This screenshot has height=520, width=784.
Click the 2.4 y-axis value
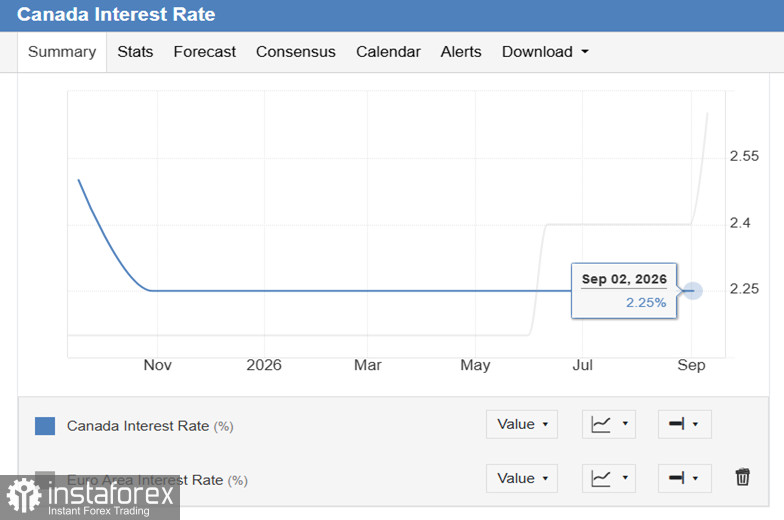pyautogui.click(x=740, y=222)
